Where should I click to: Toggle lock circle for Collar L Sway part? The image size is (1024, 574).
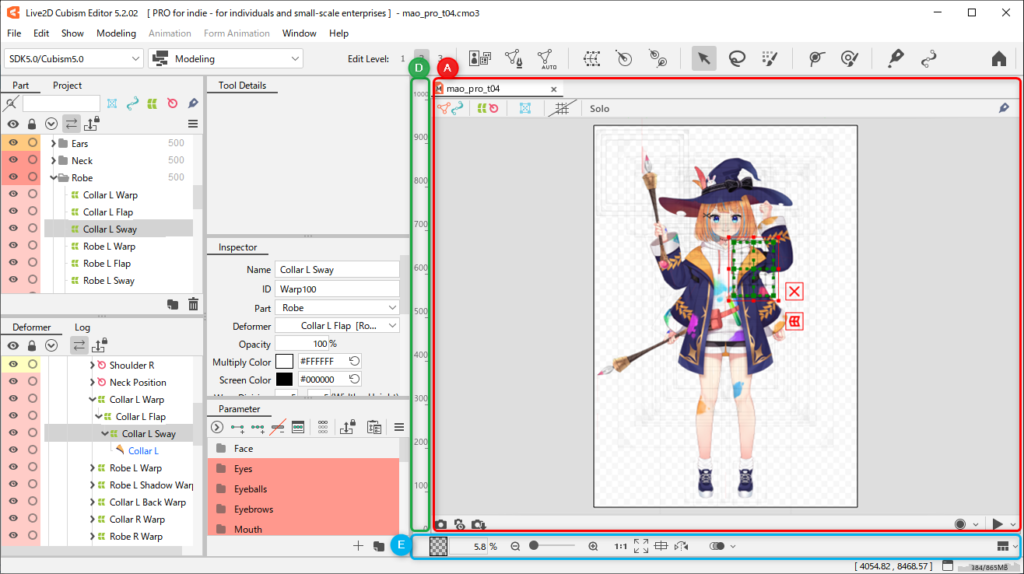pyautogui.click(x=32, y=229)
